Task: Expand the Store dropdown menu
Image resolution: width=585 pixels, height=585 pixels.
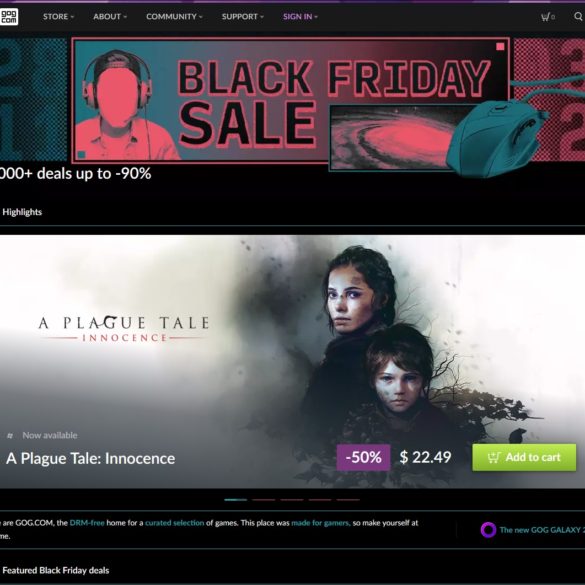Action: click(x=59, y=16)
